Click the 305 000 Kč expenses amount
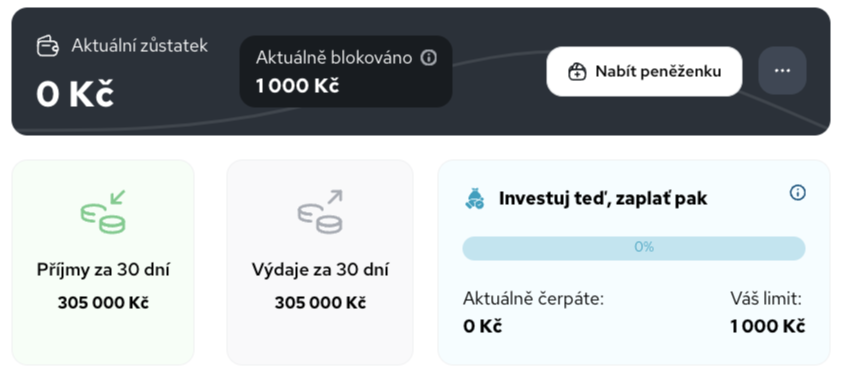The image size is (848, 376). pos(320,302)
